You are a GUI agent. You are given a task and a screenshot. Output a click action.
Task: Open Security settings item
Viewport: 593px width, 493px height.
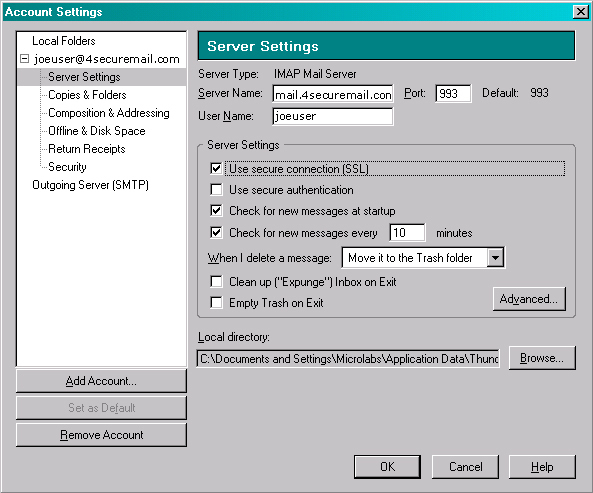[x=67, y=167]
